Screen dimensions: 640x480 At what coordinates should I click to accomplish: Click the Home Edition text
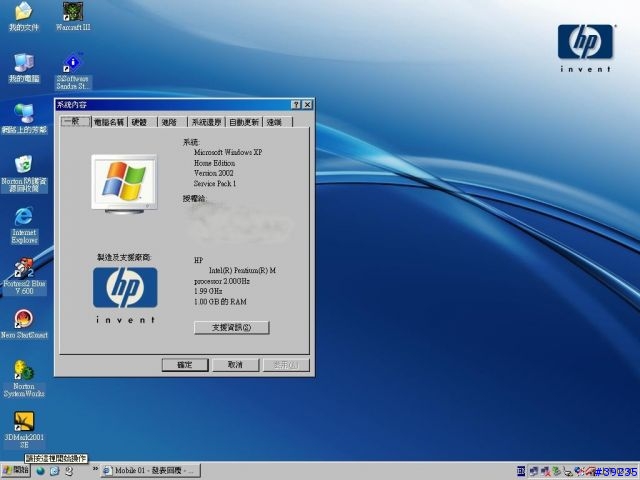215,163
